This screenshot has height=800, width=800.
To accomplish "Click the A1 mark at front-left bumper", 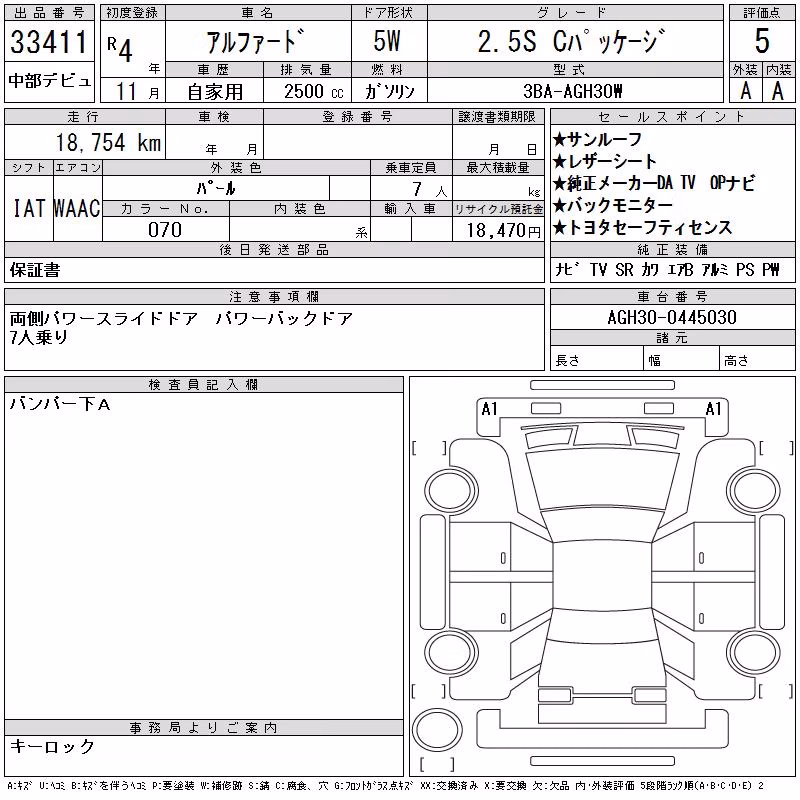I will [489, 409].
